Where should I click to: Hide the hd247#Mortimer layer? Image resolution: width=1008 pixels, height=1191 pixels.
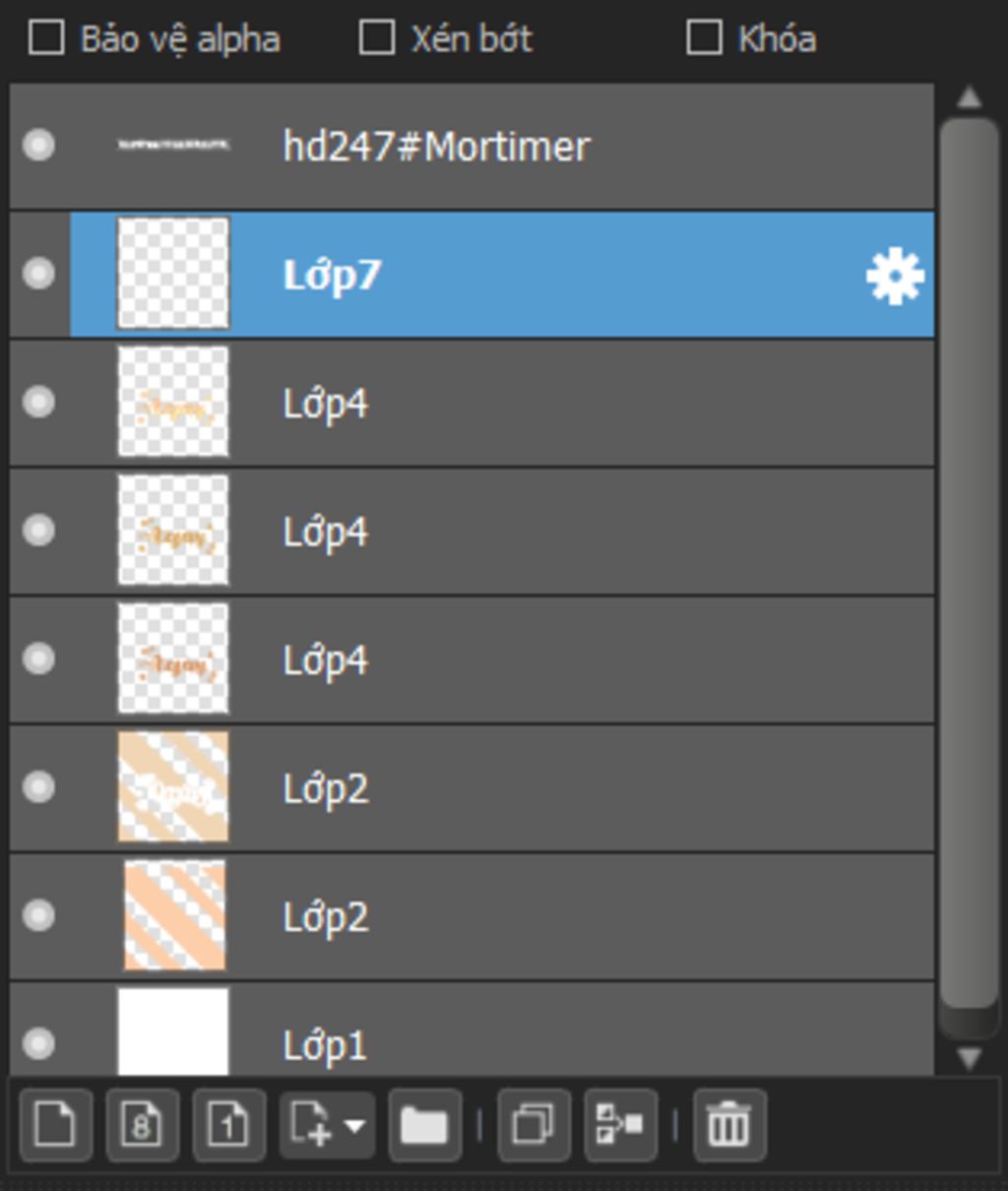click(x=38, y=146)
